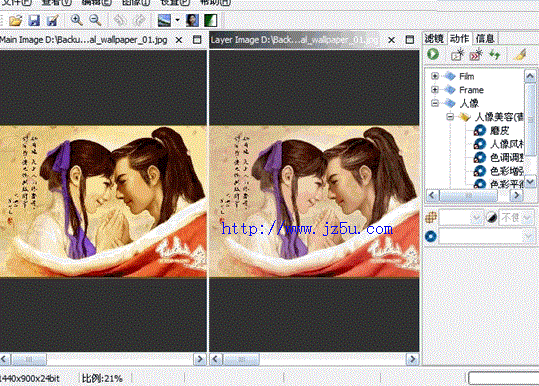This screenshot has height=386, width=539.
Task: Click the Layer Image pane's scroll left arrow
Action: tap(216, 360)
